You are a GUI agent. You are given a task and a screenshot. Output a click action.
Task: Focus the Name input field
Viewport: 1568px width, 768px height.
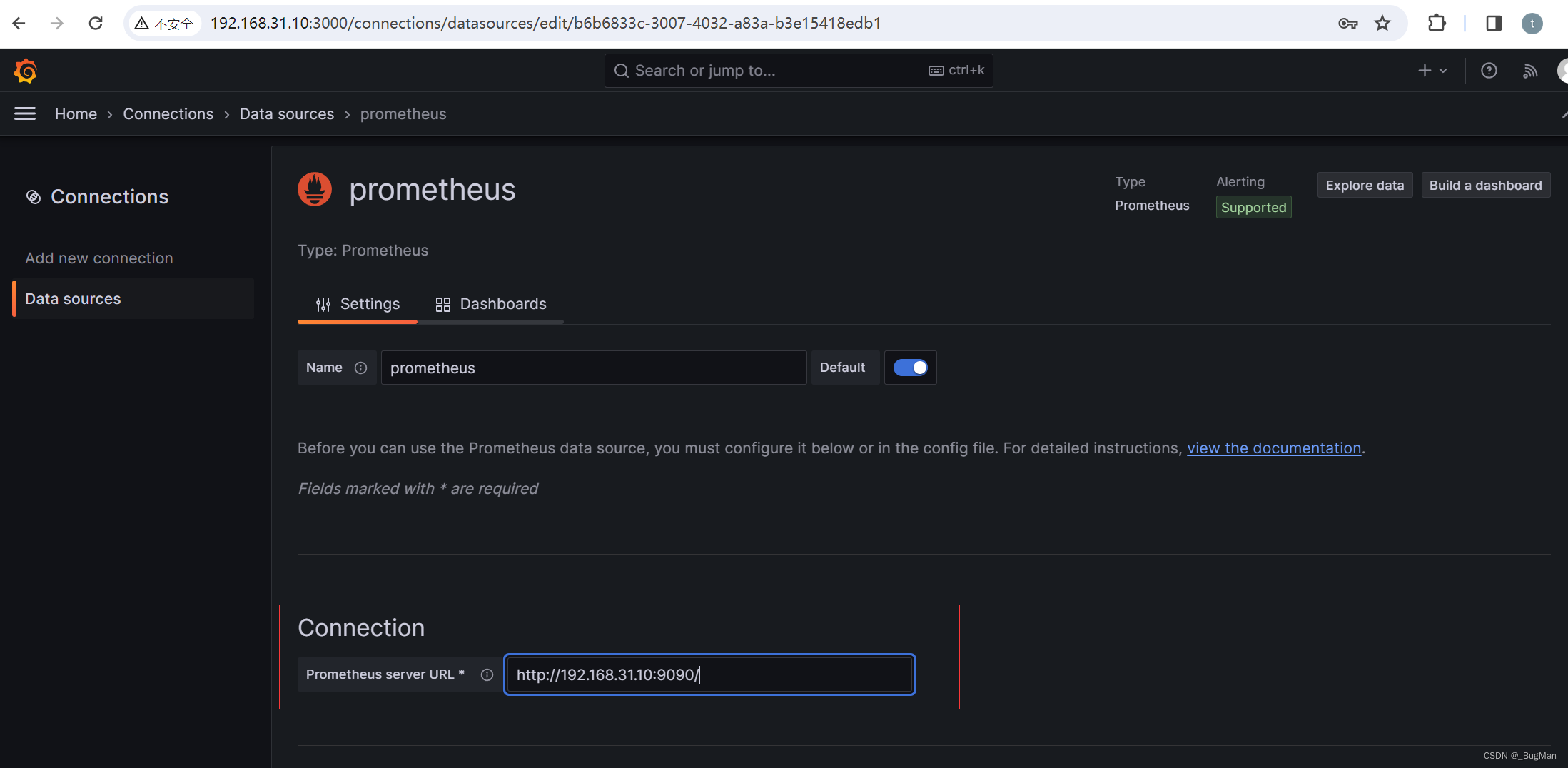[x=594, y=368]
